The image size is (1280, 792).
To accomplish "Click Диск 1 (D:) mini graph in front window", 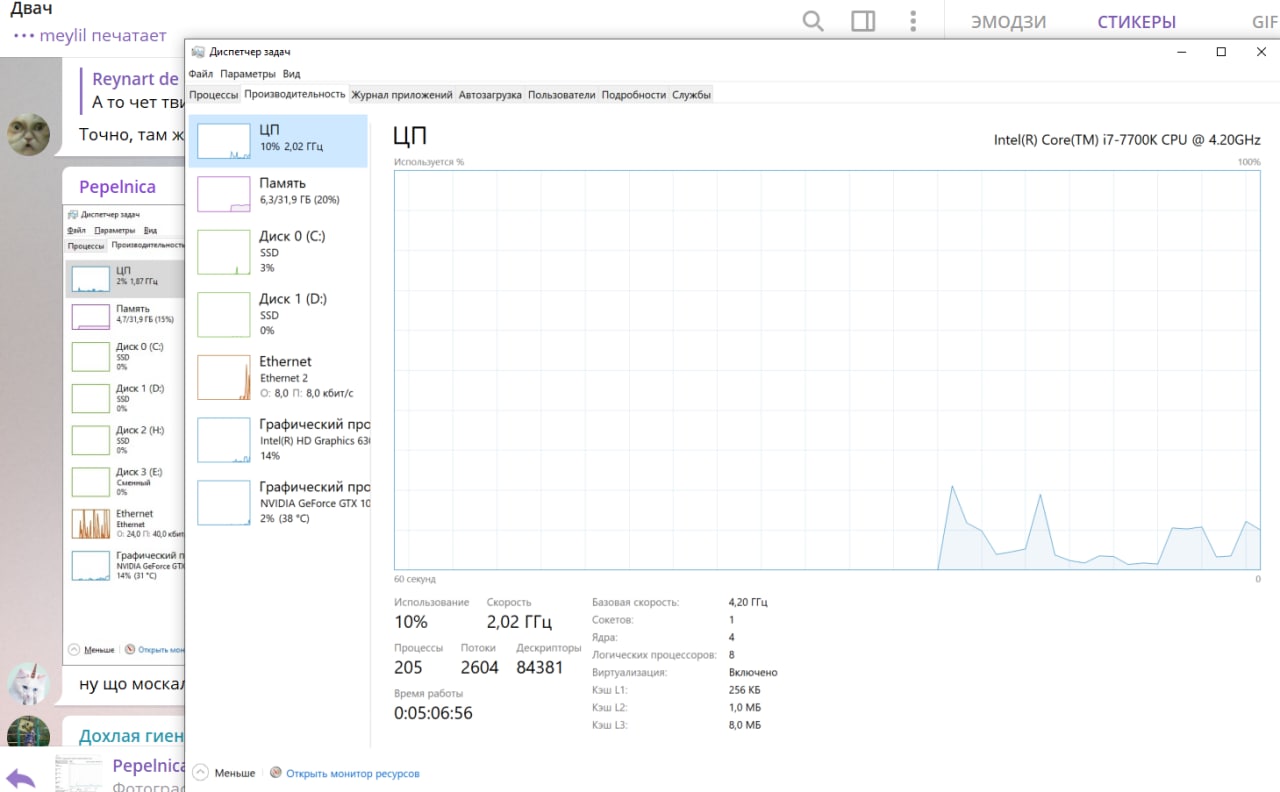I will [x=224, y=314].
